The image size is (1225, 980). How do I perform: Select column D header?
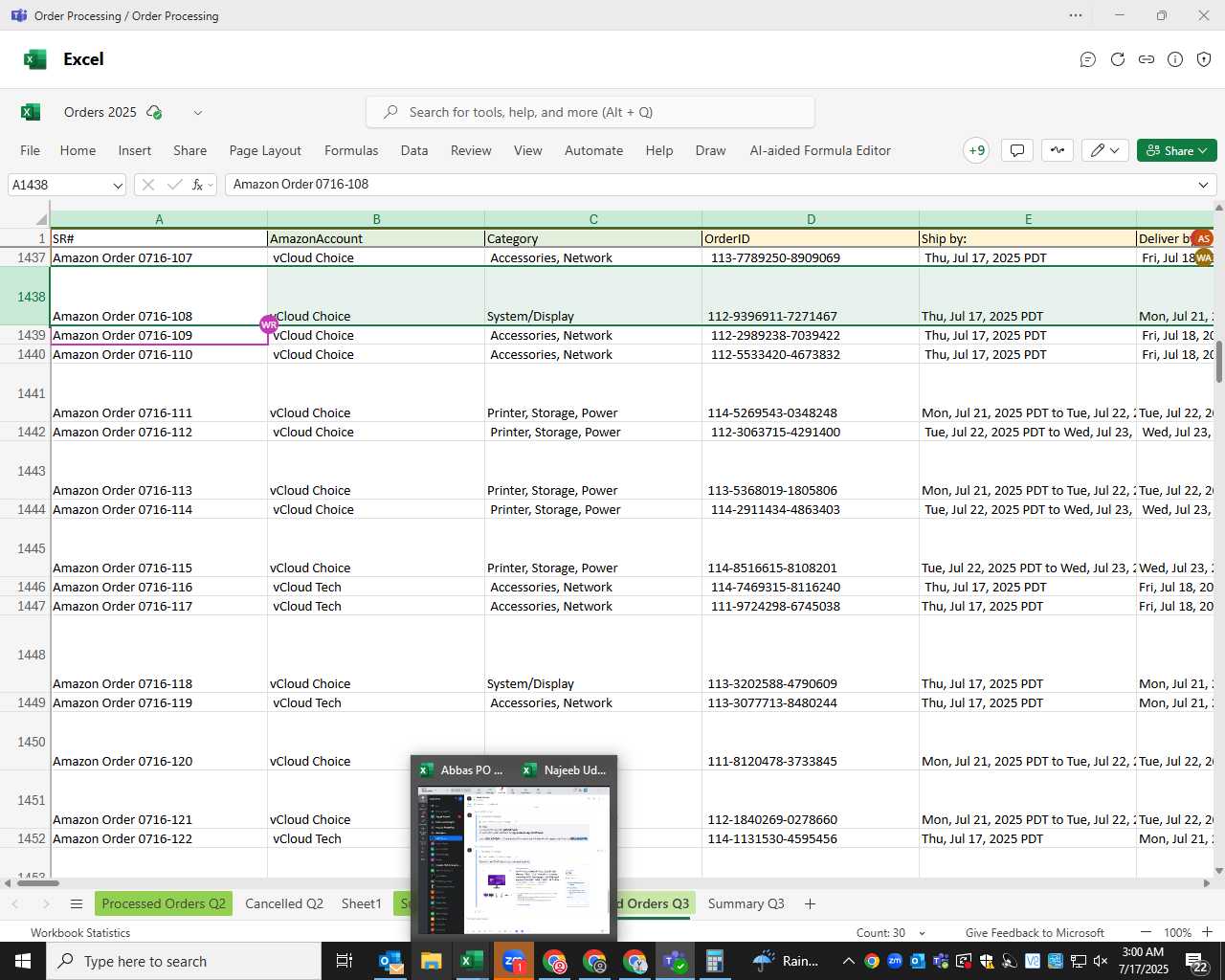(x=811, y=219)
